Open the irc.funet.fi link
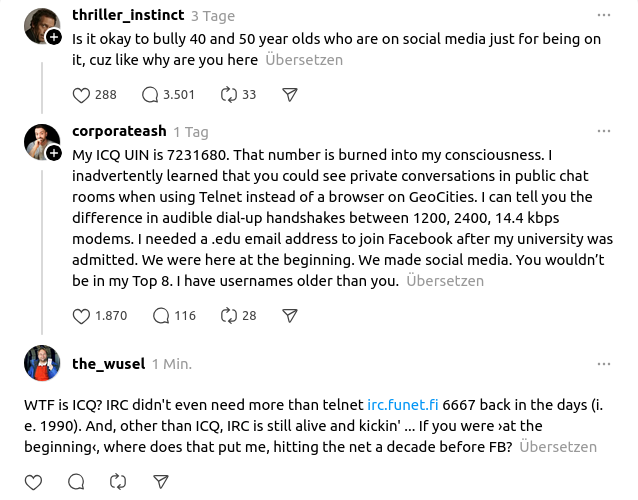The height and width of the screenshot is (500, 638). (403, 405)
